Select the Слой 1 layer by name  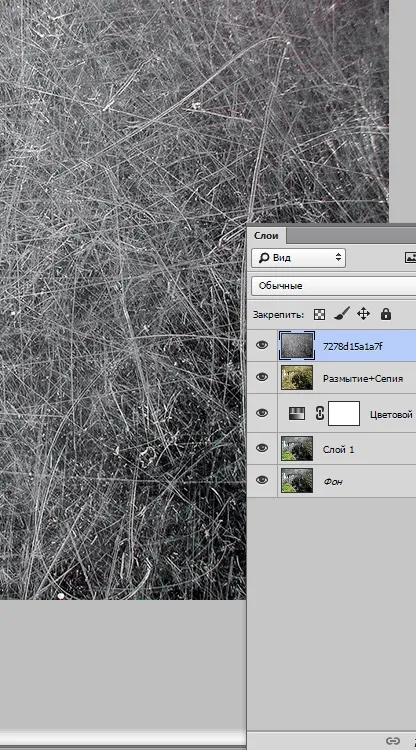[x=339, y=450]
